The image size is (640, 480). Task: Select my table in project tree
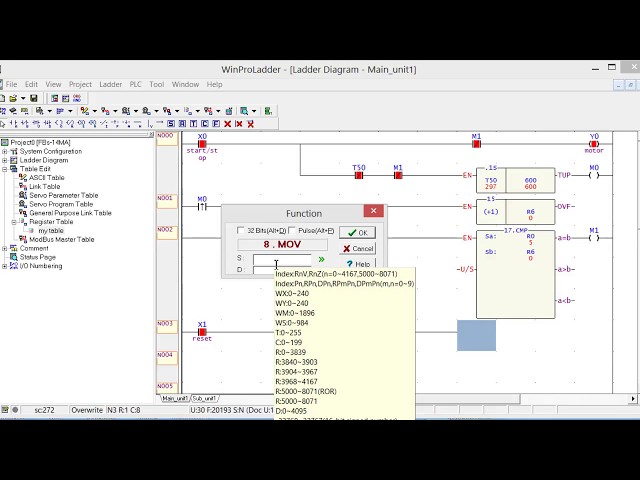pos(51,231)
